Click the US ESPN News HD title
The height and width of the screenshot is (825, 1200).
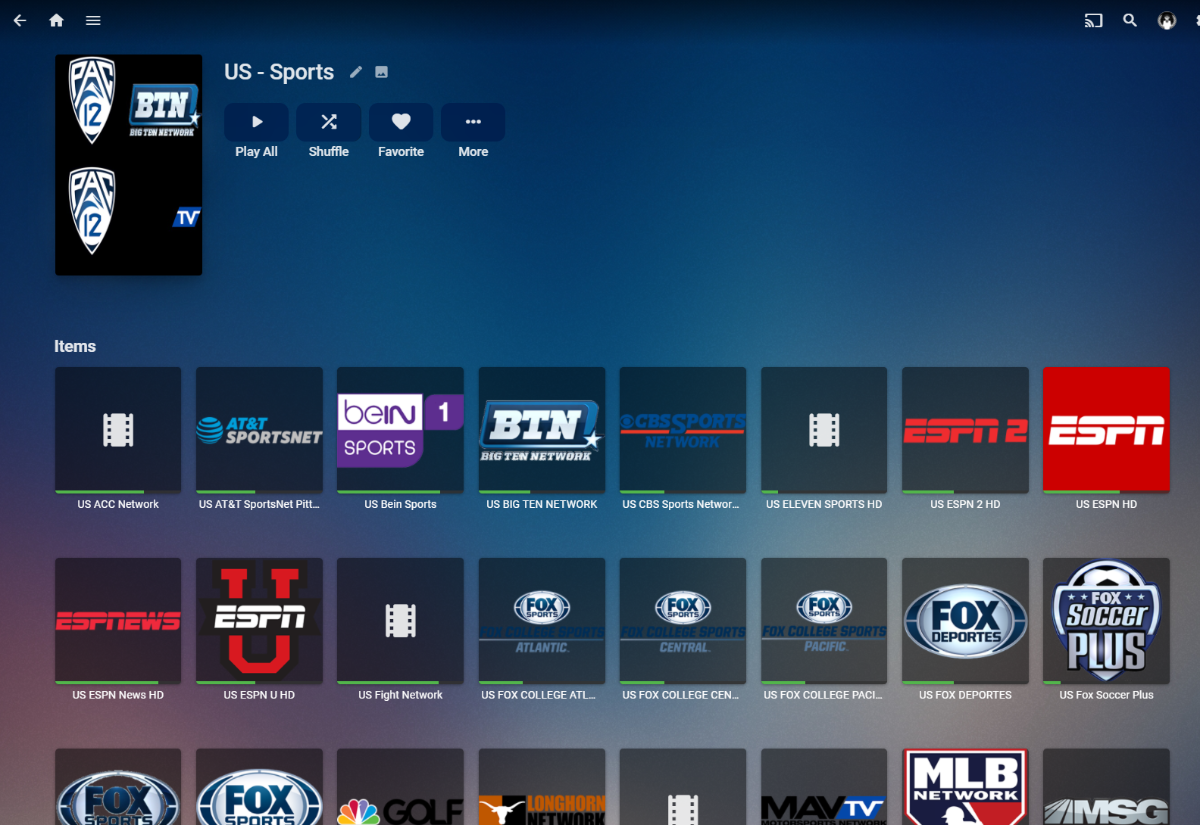(x=118, y=695)
